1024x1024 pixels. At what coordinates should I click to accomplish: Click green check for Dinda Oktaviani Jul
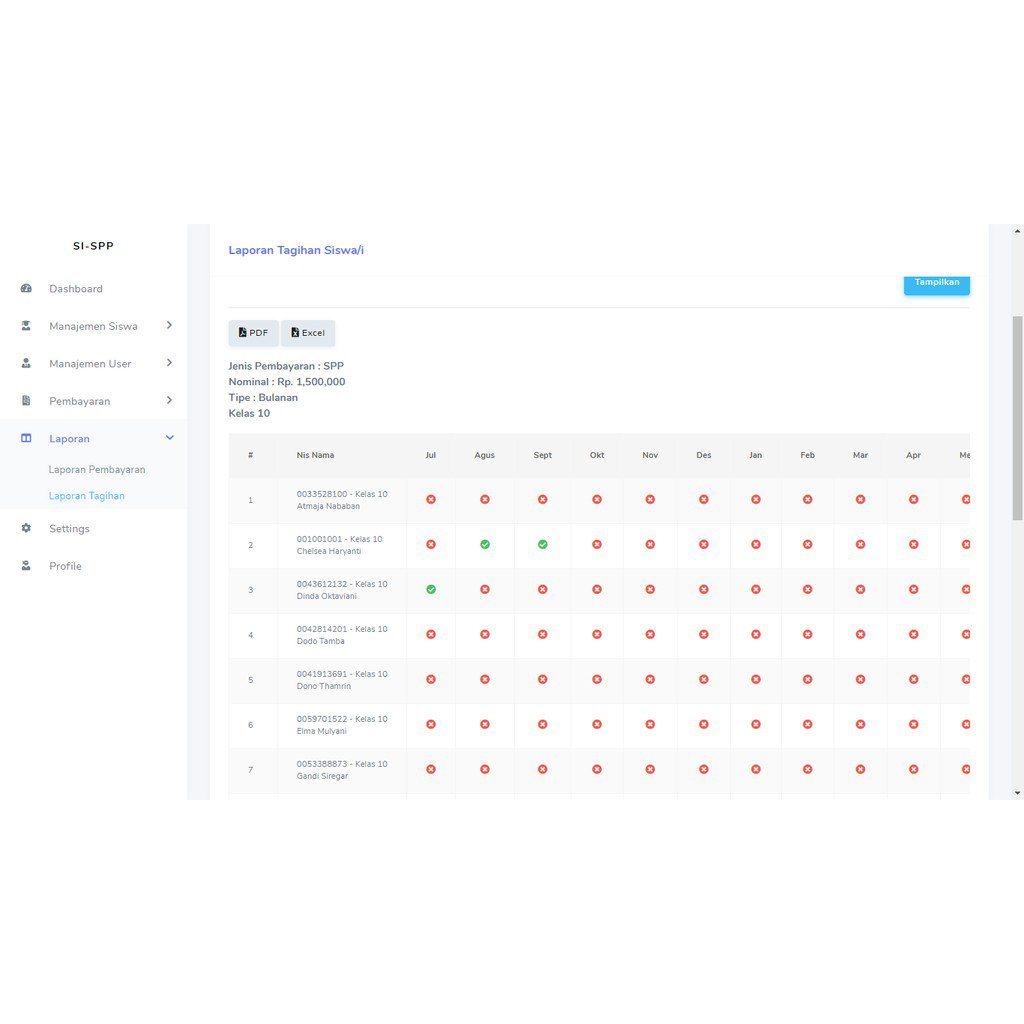[431, 590]
